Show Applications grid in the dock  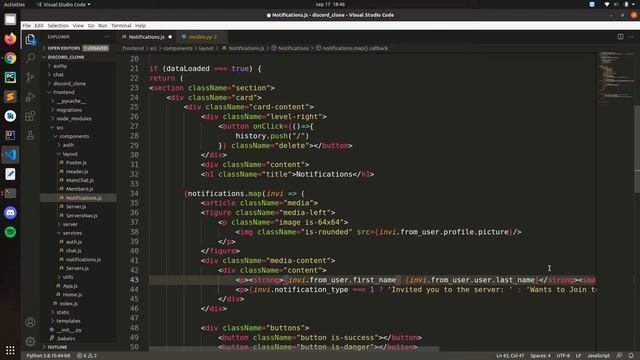10,350
